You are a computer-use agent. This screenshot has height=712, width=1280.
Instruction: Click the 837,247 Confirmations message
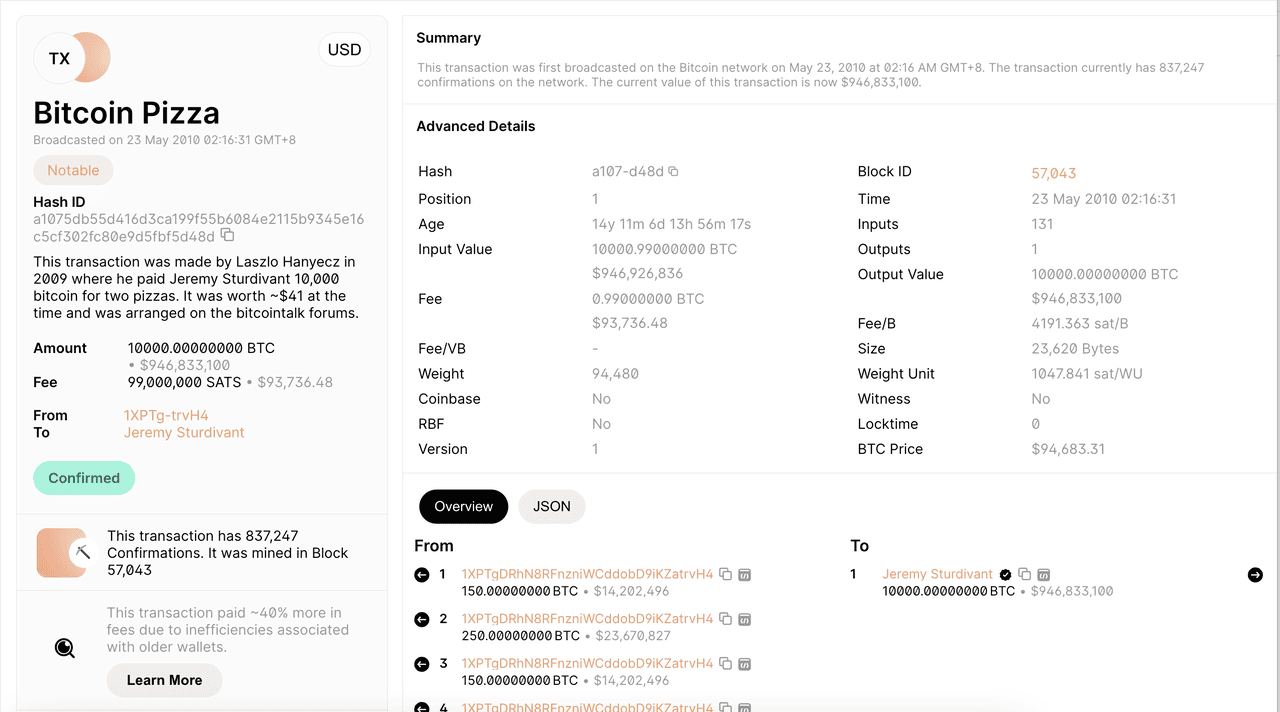[x=228, y=553]
